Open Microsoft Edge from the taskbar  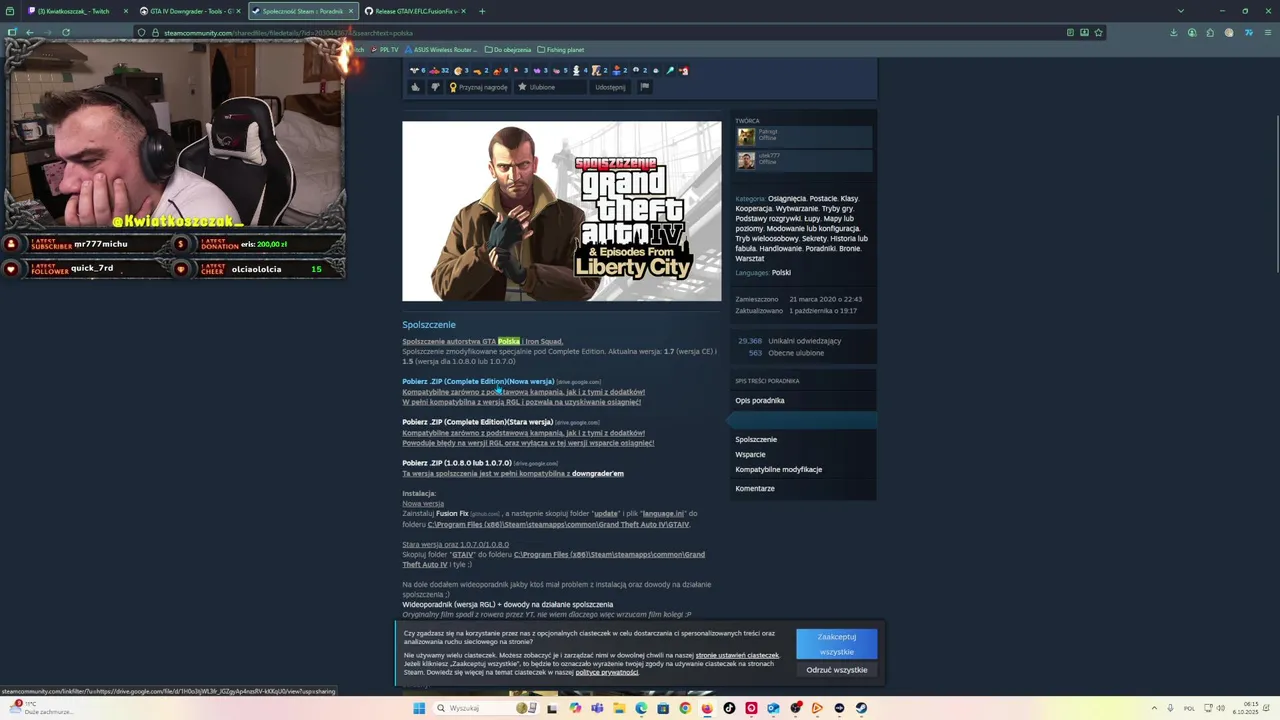(x=641, y=708)
